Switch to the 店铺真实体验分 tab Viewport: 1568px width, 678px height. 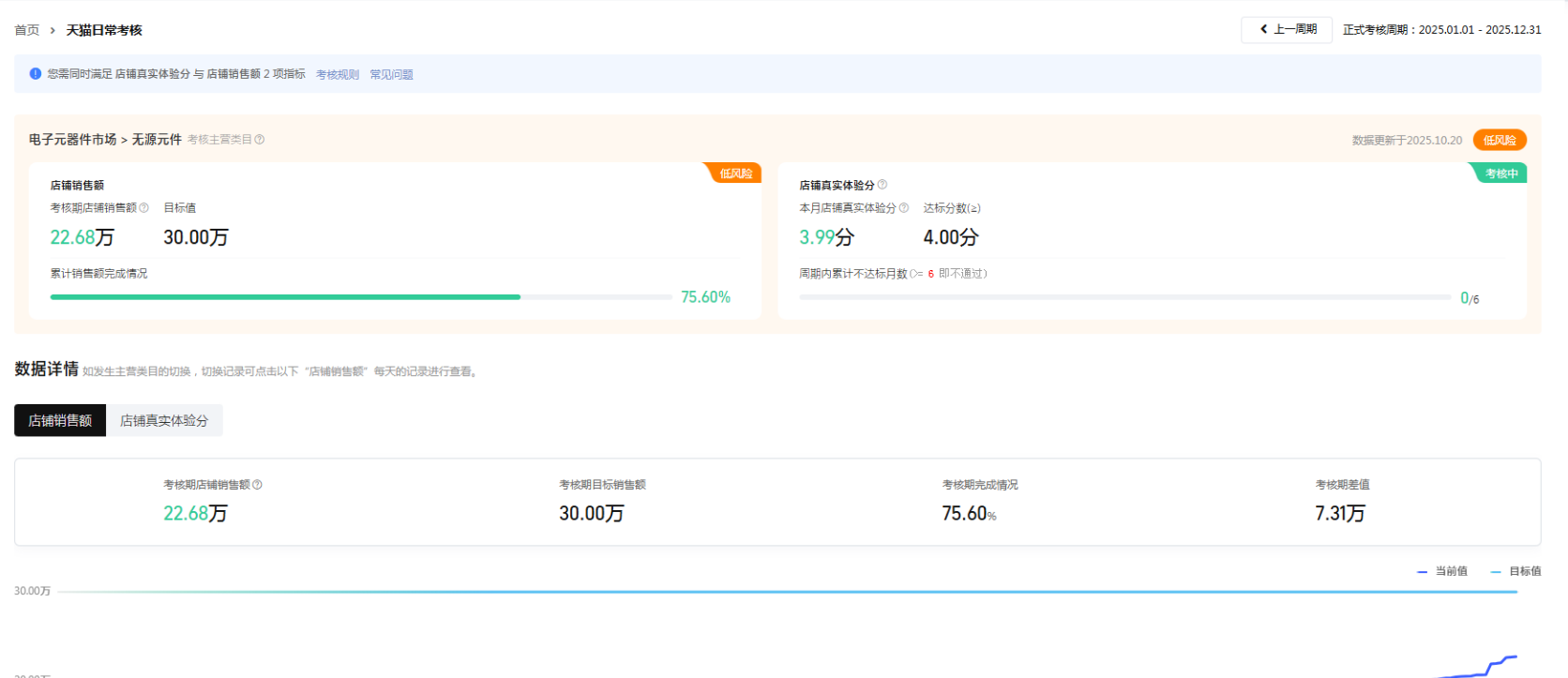coord(164,421)
